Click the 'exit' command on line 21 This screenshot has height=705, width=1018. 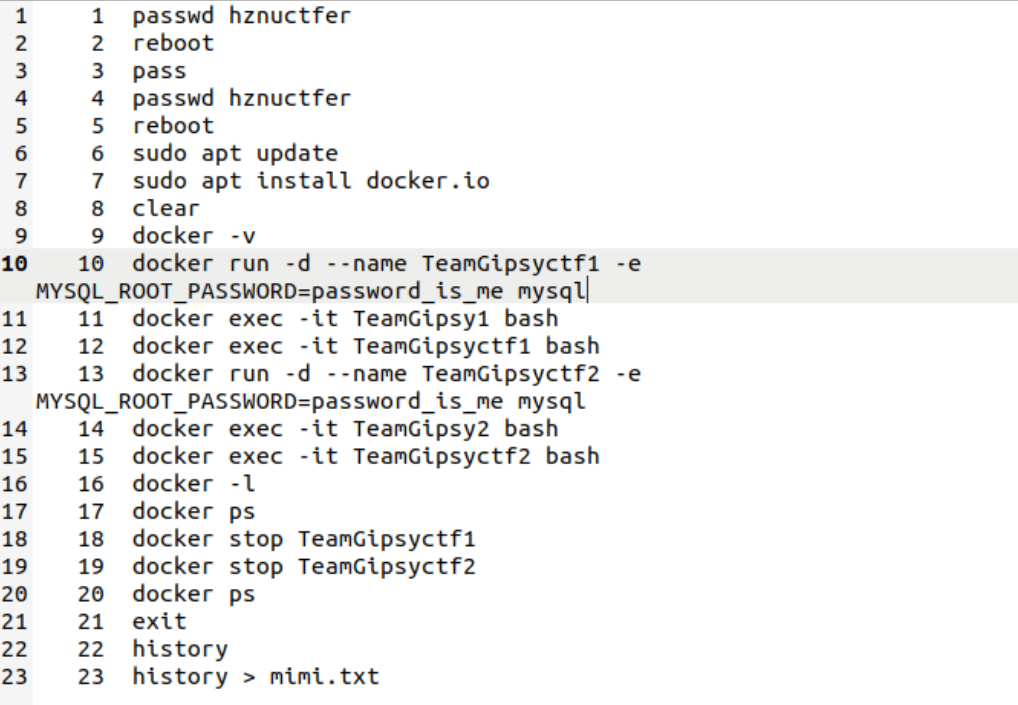[x=159, y=622]
